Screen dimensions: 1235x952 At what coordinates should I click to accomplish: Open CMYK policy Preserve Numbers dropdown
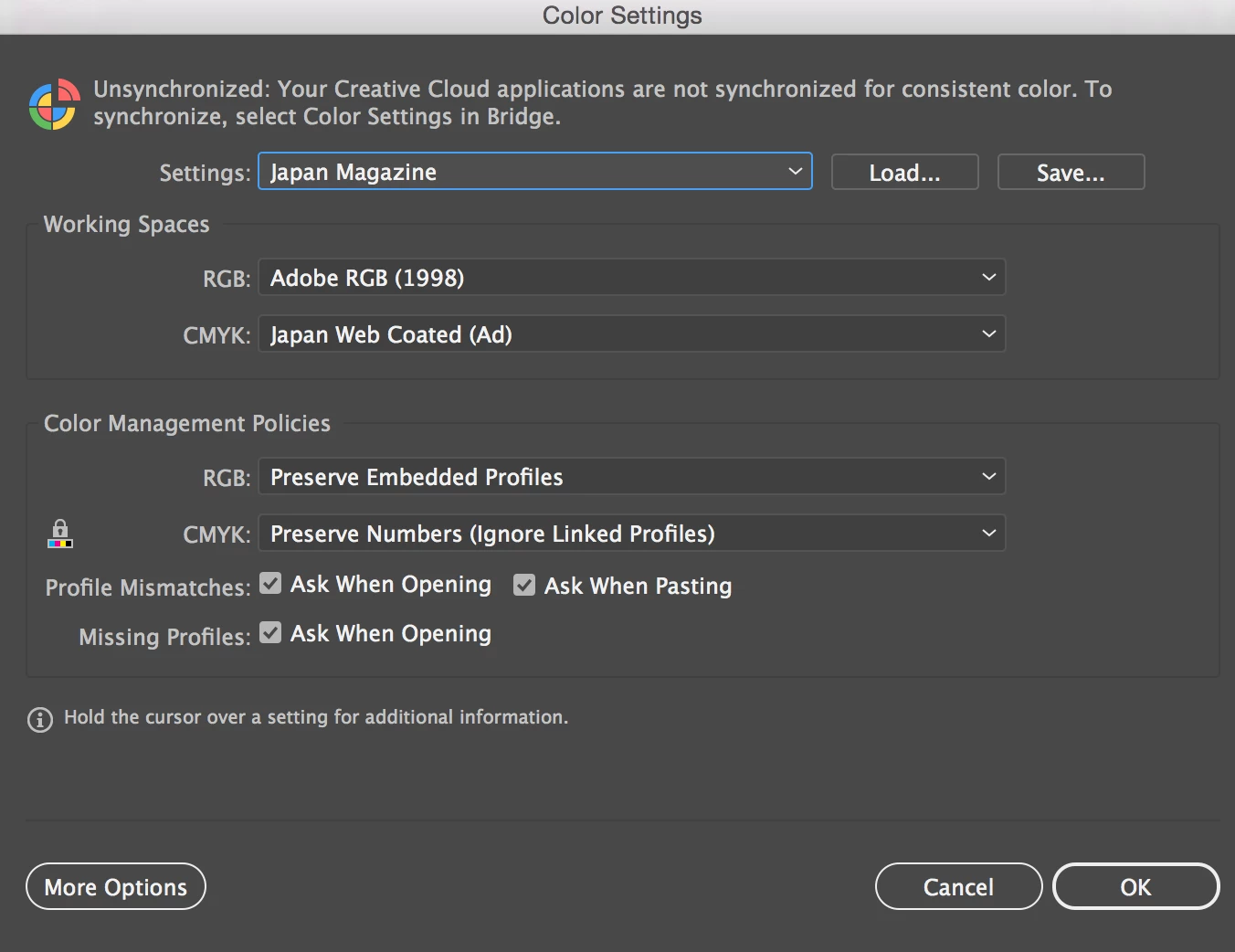pos(632,534)
